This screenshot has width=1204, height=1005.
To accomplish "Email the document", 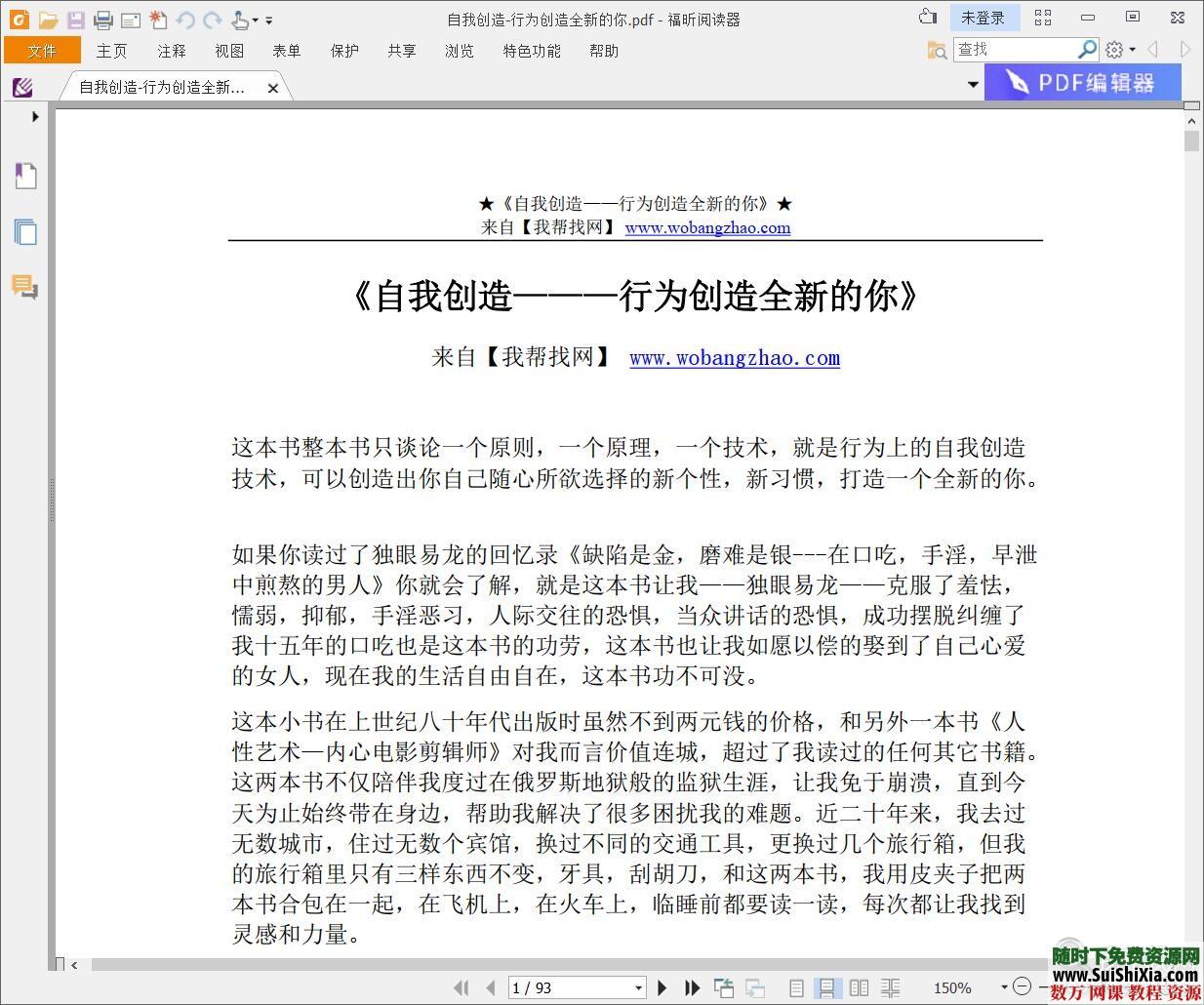I will (130, 18).
